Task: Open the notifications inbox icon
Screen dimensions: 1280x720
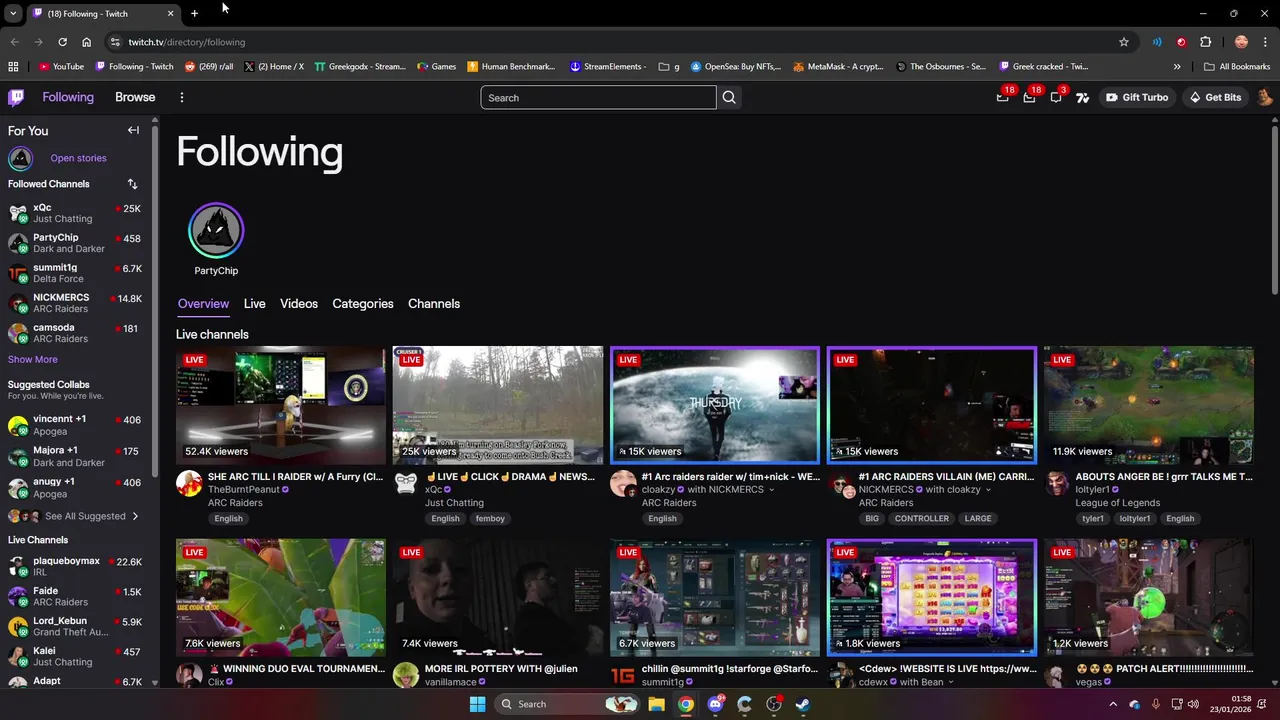Action: tap(1029, 97)
